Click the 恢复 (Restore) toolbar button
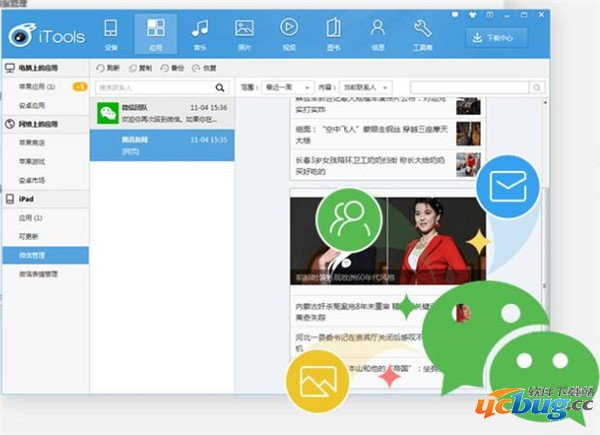Viewport: 600px width, 435px height. coord(204,67)
